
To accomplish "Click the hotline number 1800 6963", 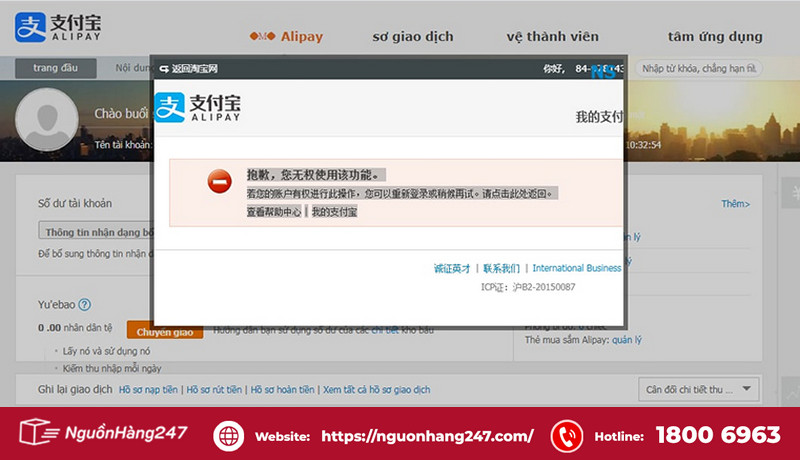I will 718,435.
